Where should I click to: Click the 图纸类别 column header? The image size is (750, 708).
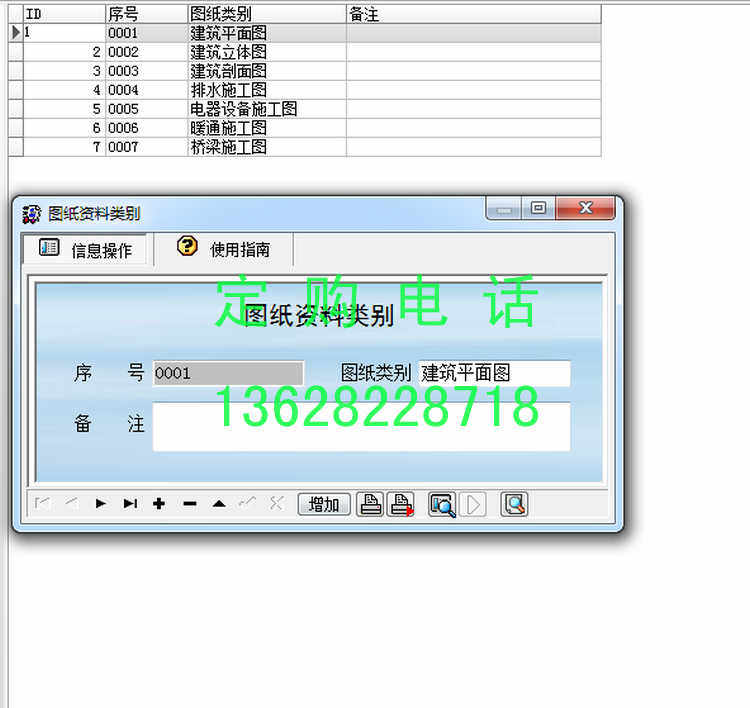point(267,14)
